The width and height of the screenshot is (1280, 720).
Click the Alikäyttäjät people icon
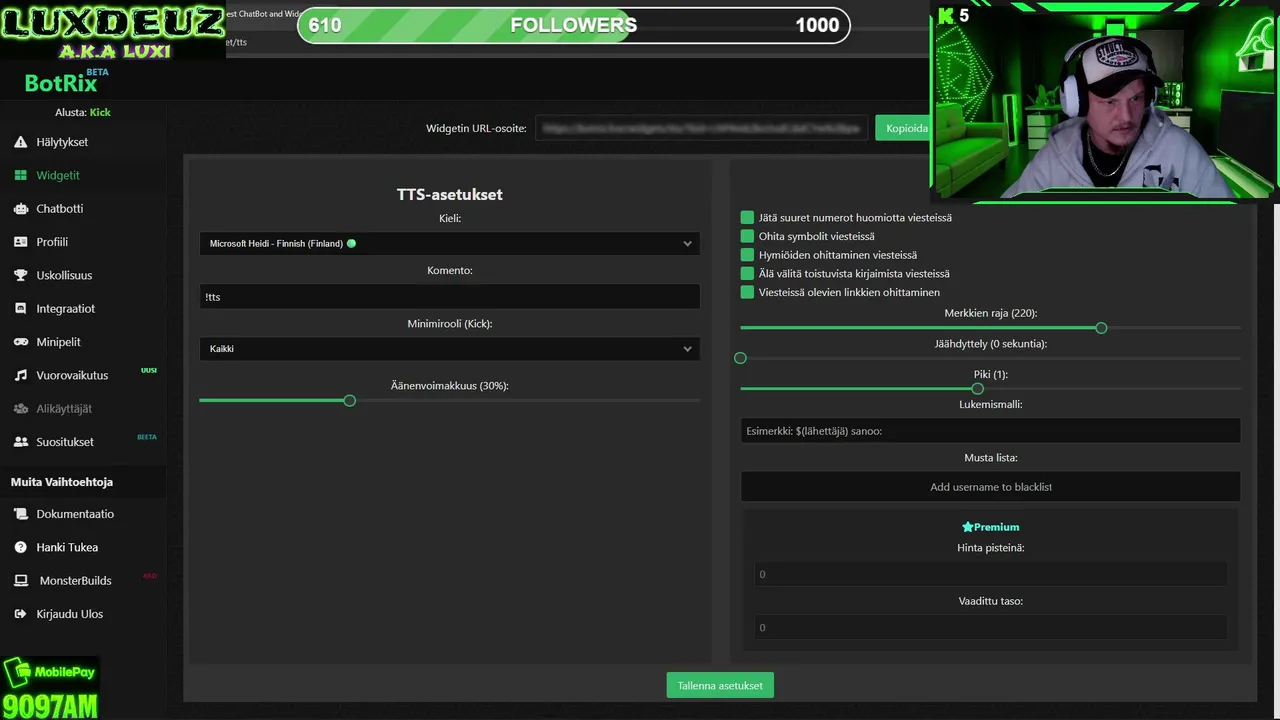20,409
